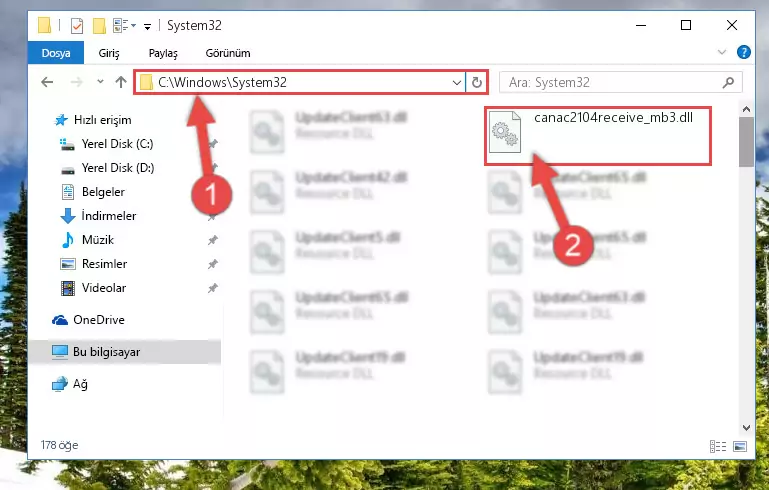This screenshot has height=490, width=769.
Task: Click the file list vertical scrollbar thumb
Action: [746, 142]
